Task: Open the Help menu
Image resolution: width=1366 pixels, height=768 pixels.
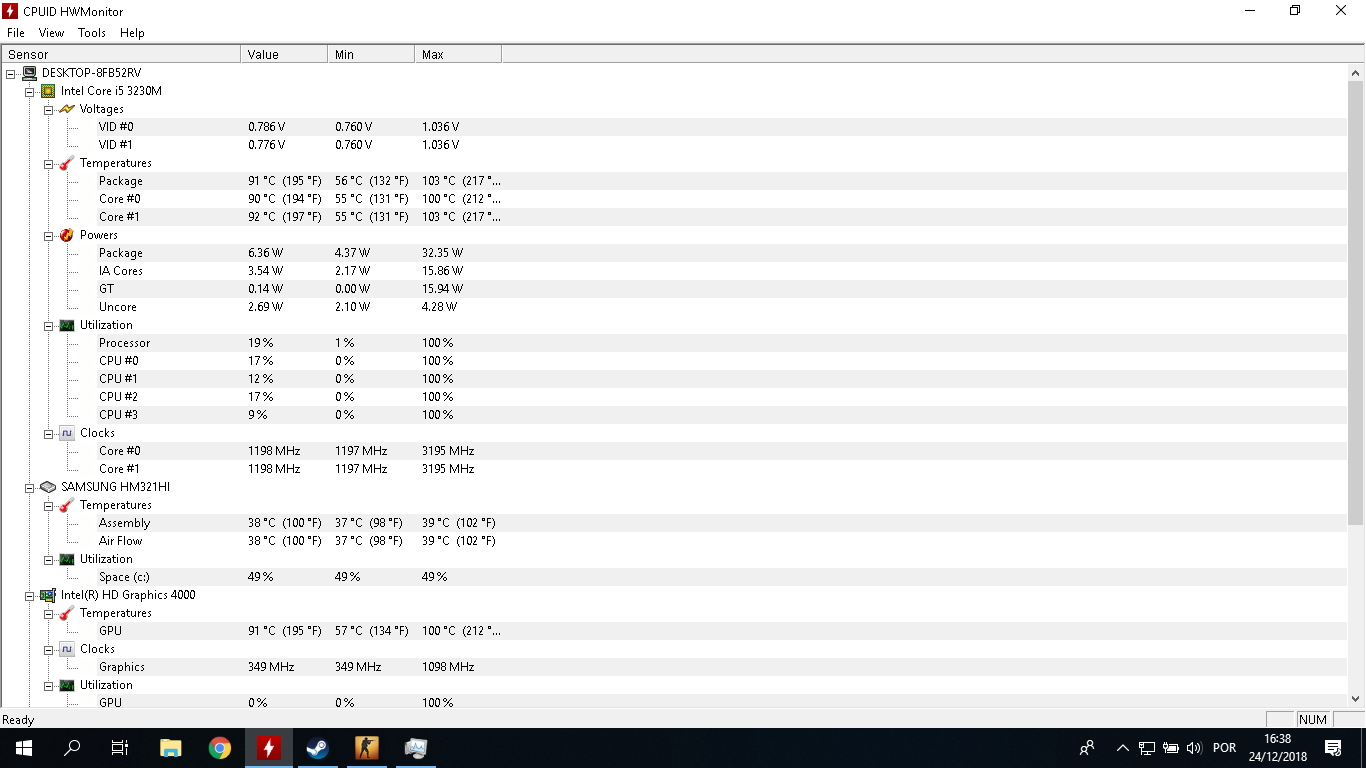Action: pyautogui.click(x=132, y=33)
